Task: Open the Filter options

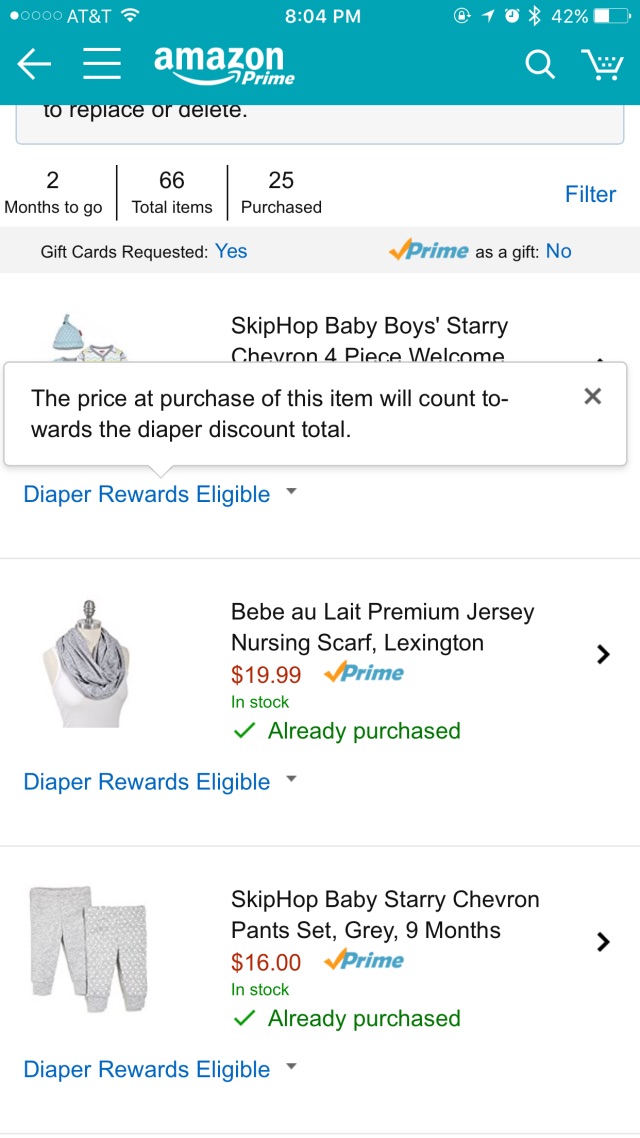Action: pyautogui.click(x=590, y=194)
